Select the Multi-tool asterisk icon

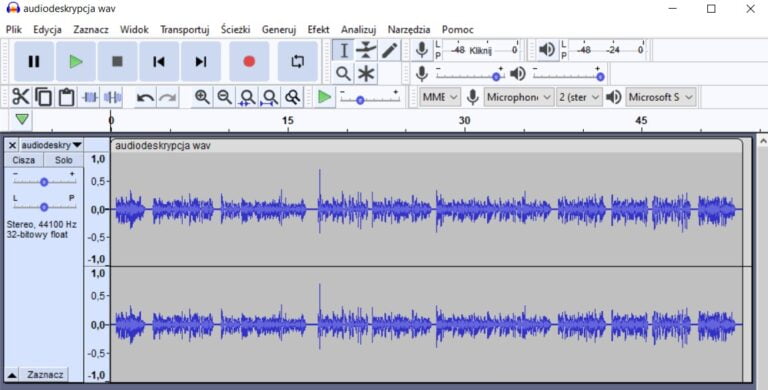(x=366, y=74)
